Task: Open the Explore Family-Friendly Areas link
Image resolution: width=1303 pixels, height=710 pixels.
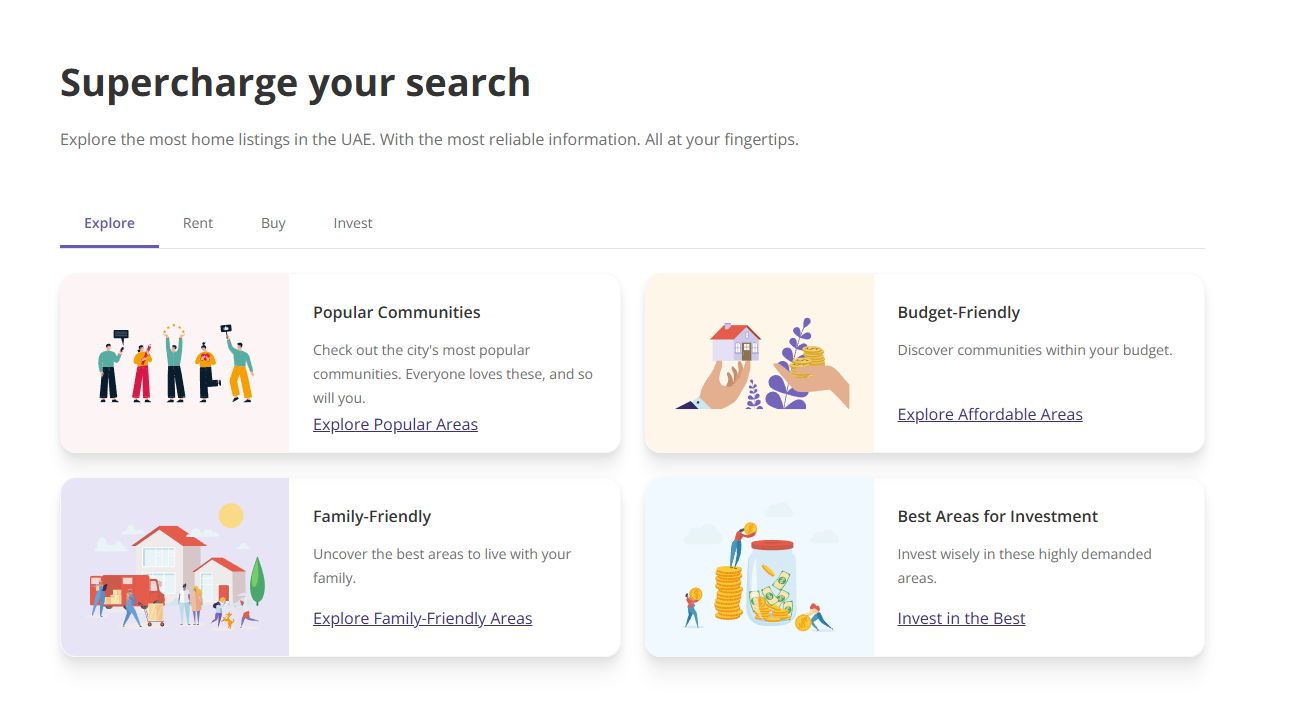Action: (x=422, y=618)
